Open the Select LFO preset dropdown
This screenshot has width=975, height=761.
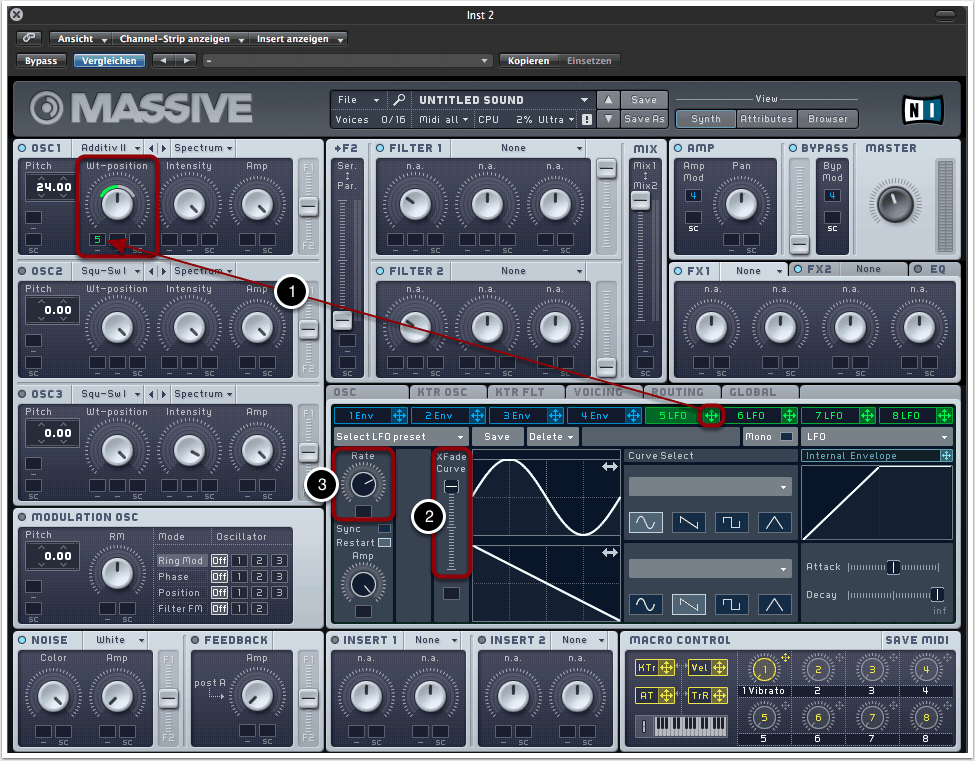[401, 437]
